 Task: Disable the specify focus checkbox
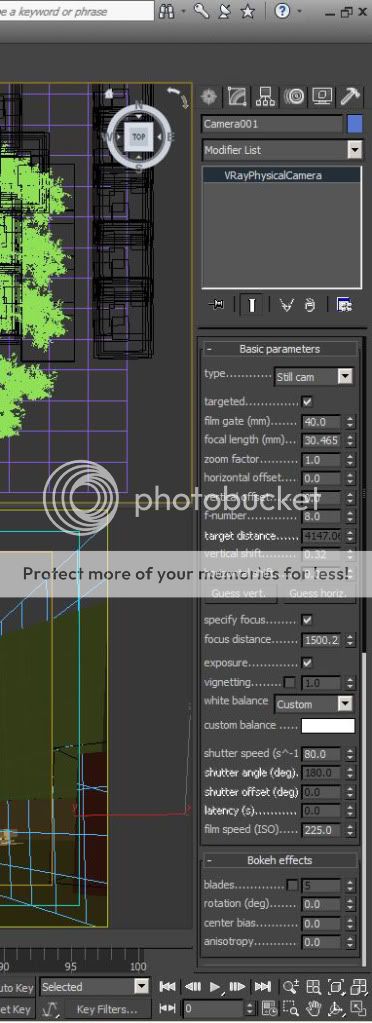click(307, 620)
